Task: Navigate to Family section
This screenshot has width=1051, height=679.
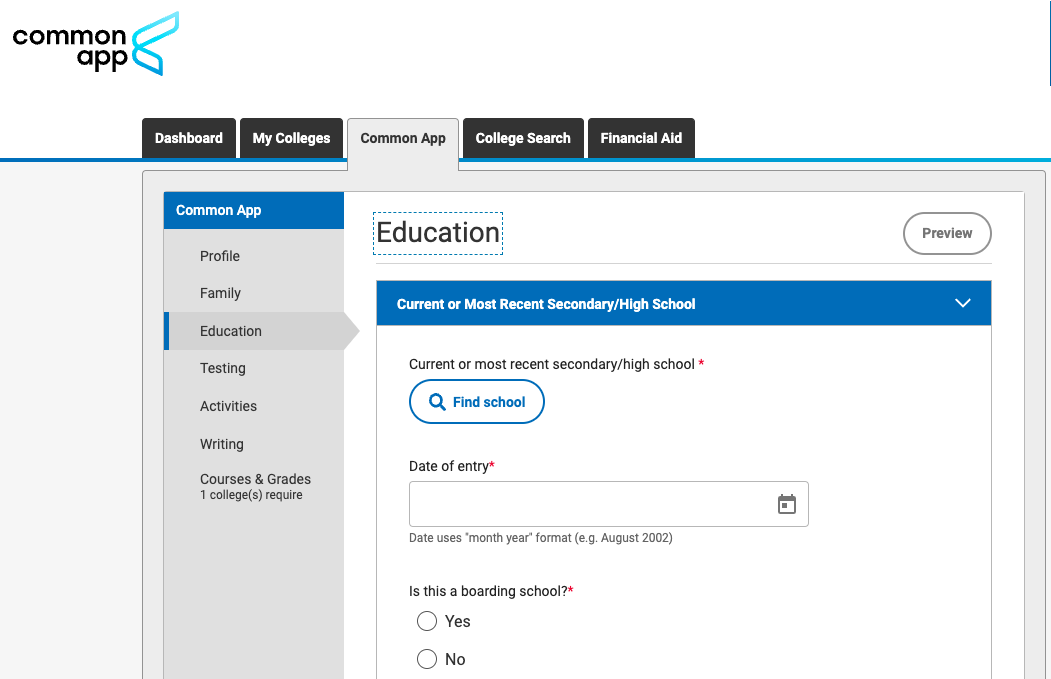Action: coord(220,293)
